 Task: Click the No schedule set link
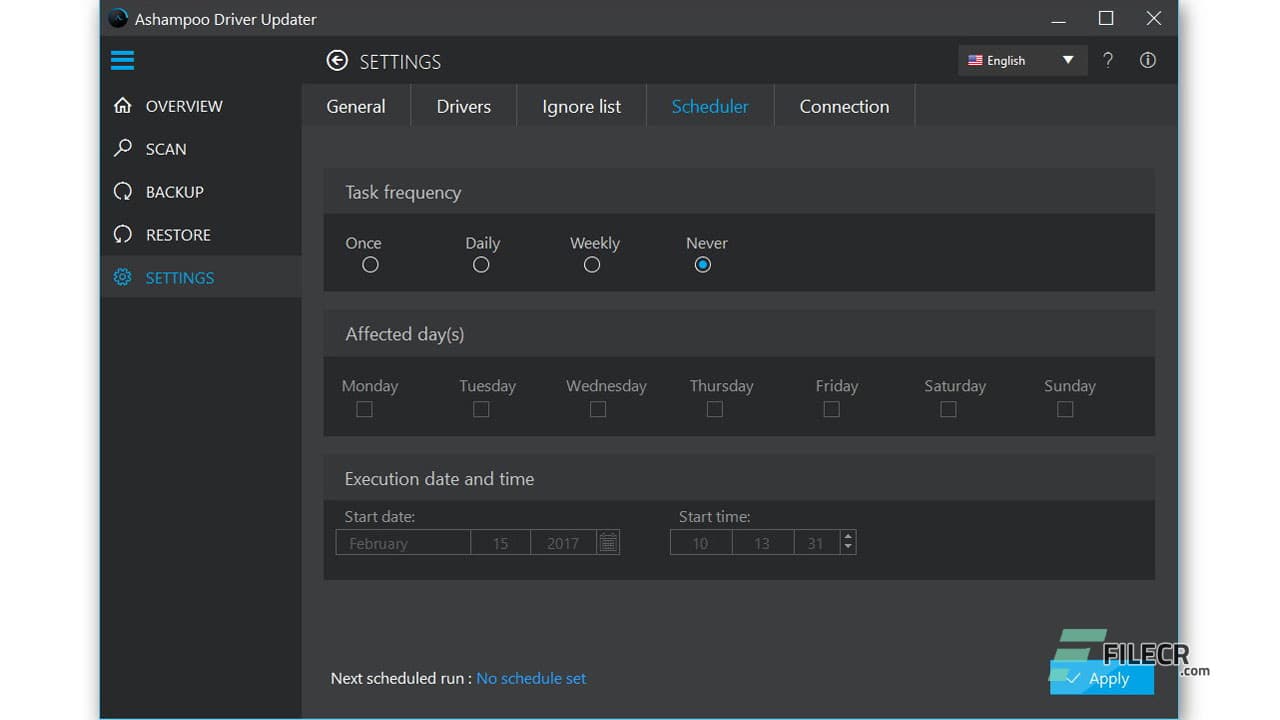531,678
